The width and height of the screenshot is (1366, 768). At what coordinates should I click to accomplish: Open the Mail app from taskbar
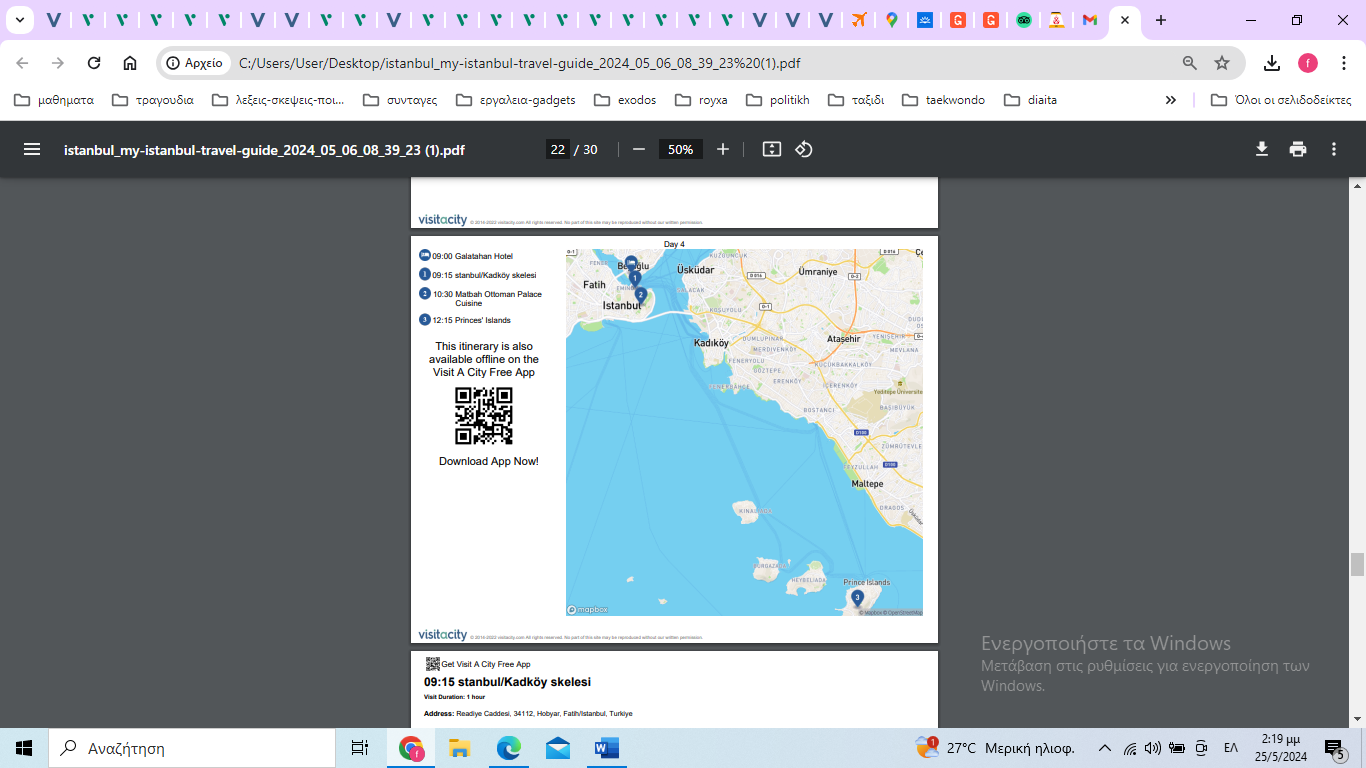point(558,748)
